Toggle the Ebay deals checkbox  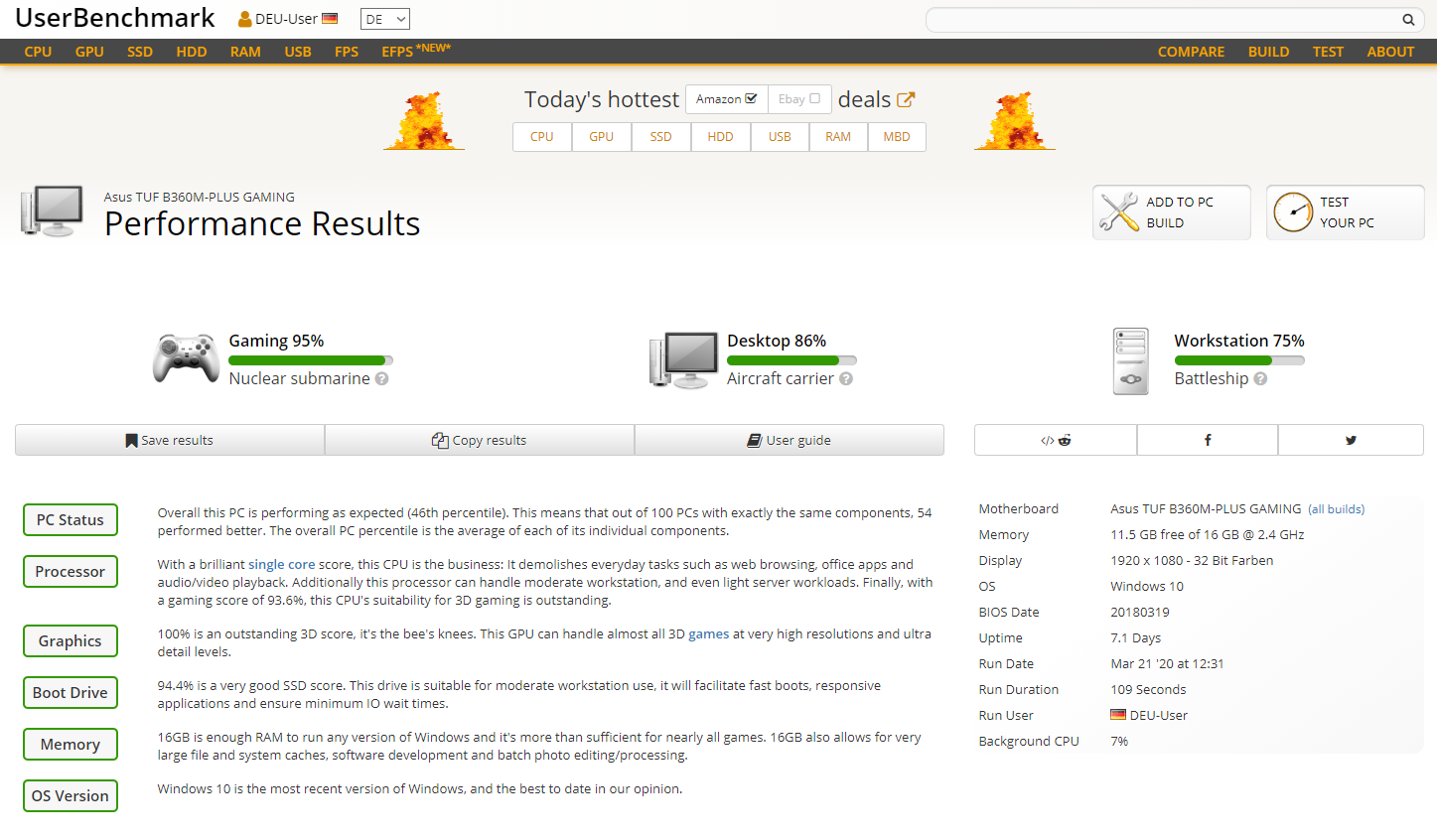(x=814, y=98)
